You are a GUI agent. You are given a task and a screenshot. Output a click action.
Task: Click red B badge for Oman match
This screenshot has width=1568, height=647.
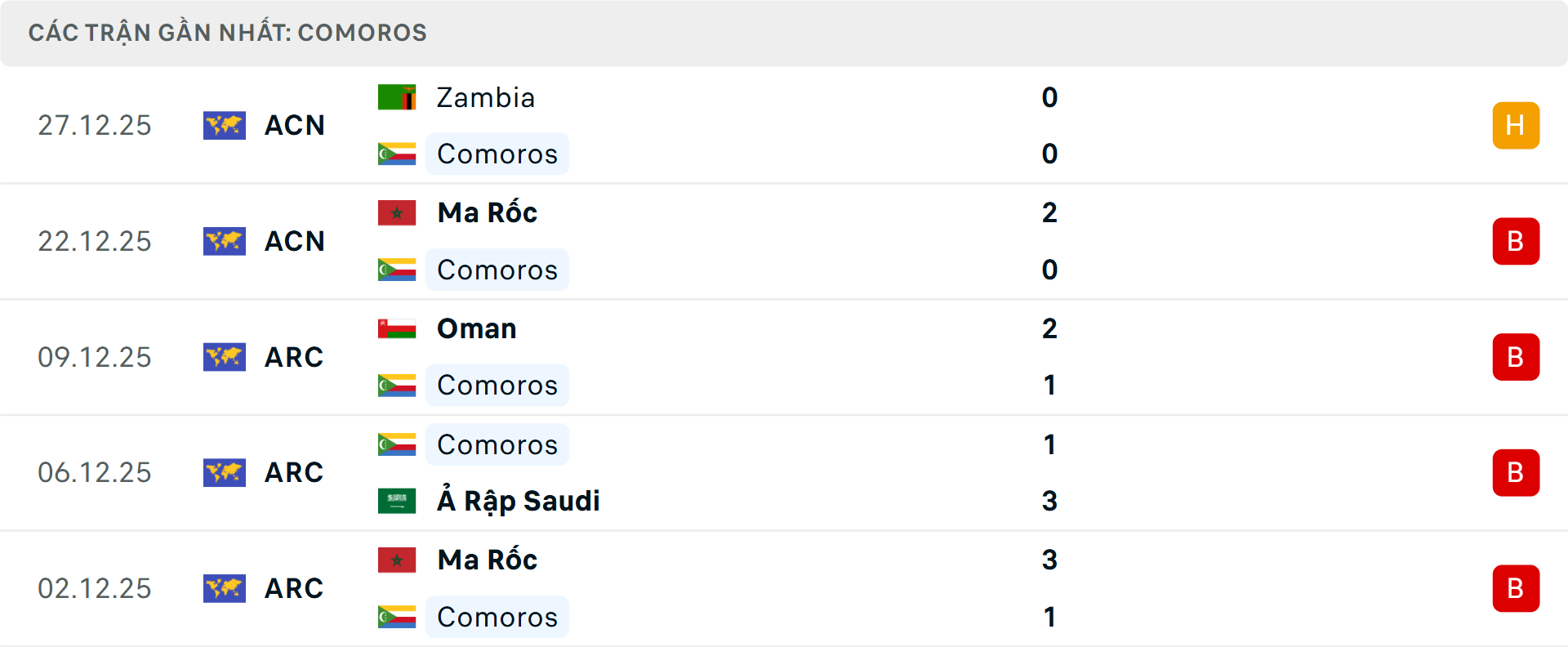(x=1516, y=357)
